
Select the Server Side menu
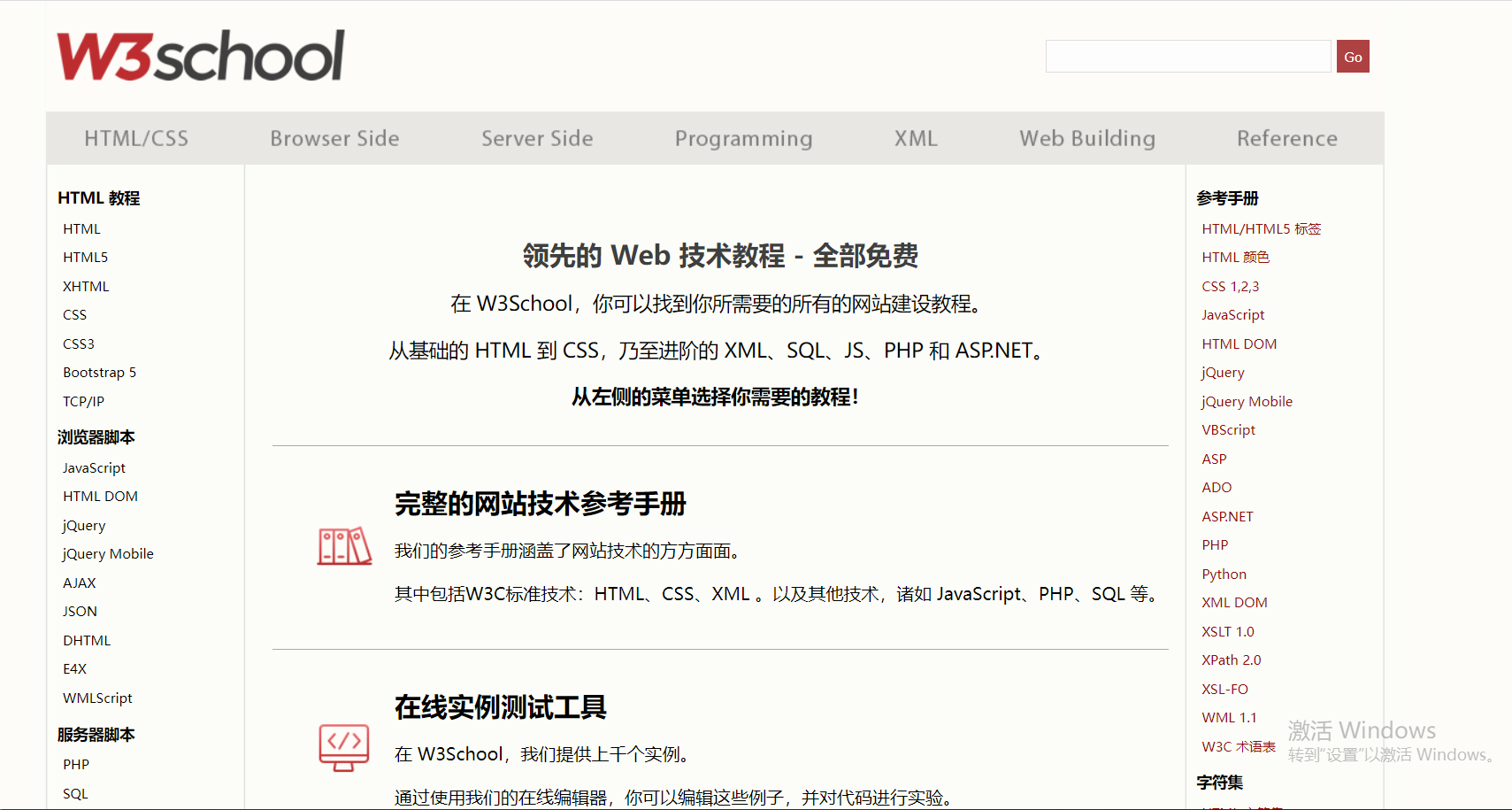pyautogui.click(x=537, y=139)
